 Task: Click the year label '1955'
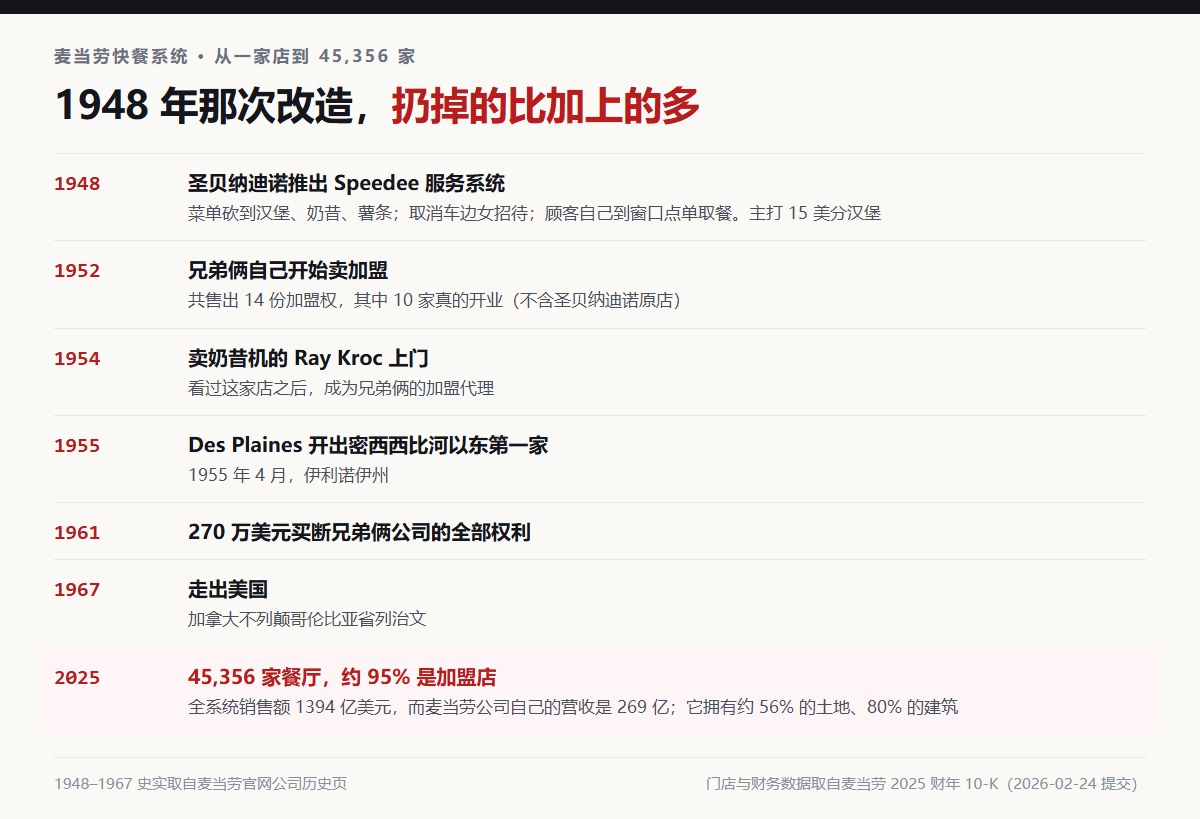coord(77,446)
